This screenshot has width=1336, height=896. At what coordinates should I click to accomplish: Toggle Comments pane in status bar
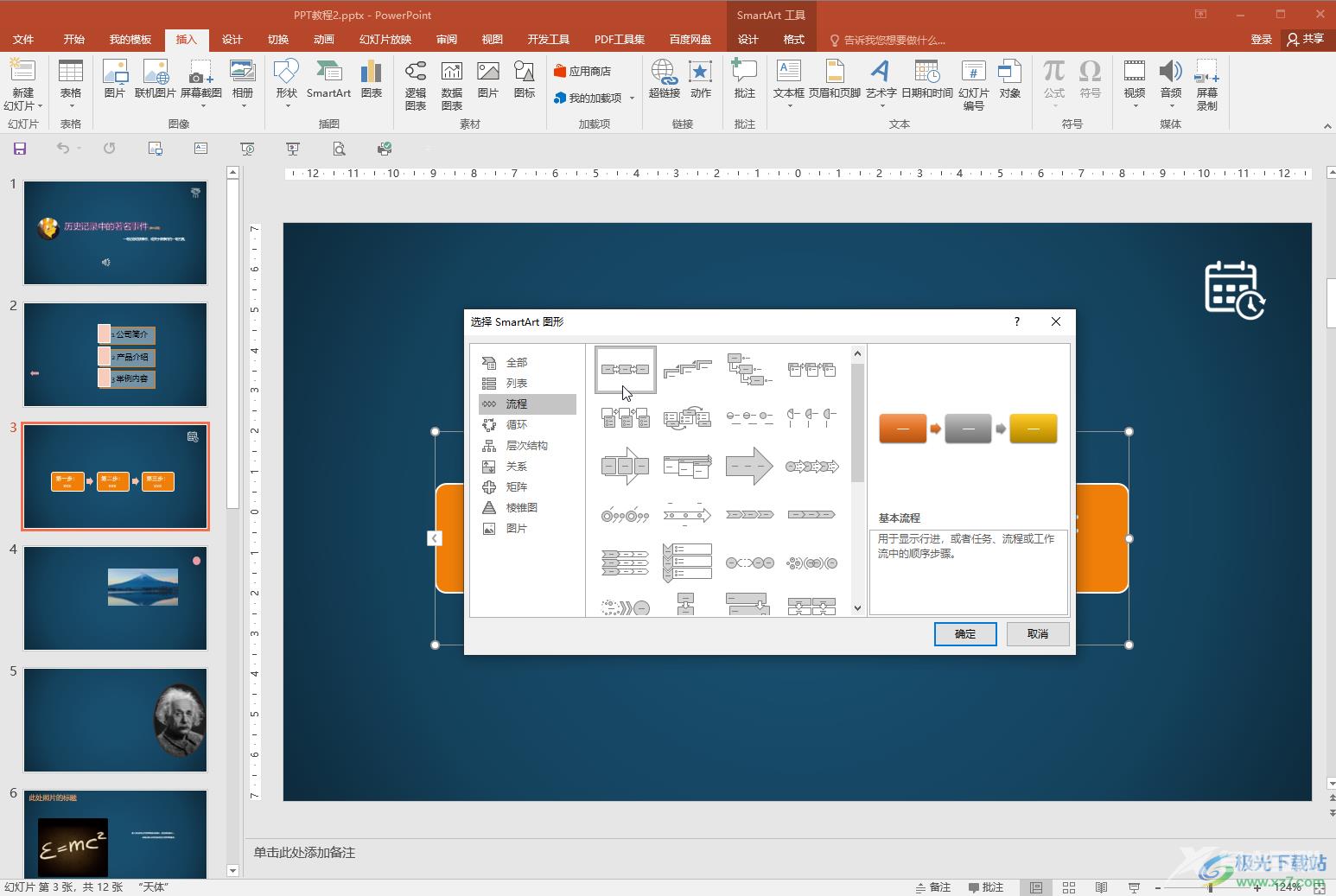point(986,887)
